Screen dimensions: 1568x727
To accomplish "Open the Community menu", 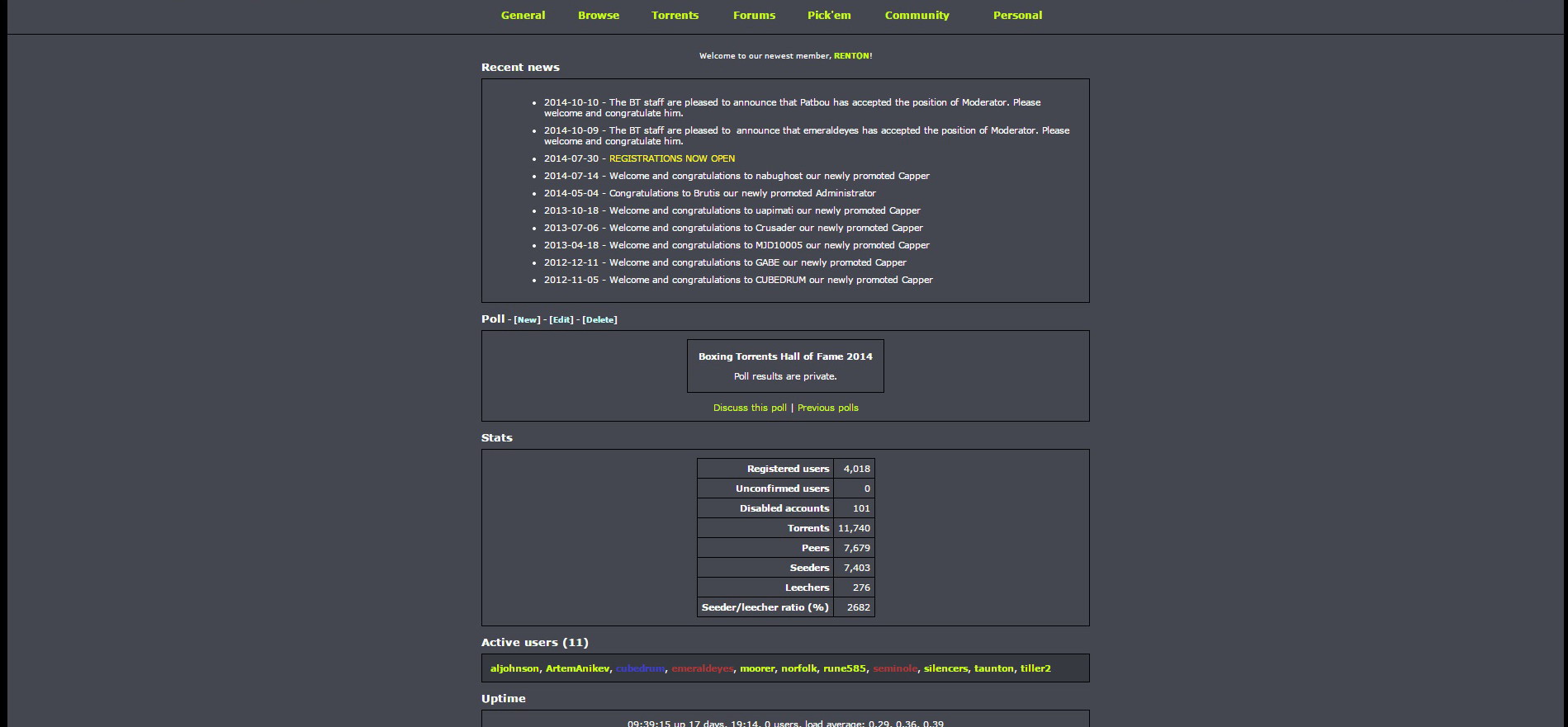I will click(x=917, y=15).
